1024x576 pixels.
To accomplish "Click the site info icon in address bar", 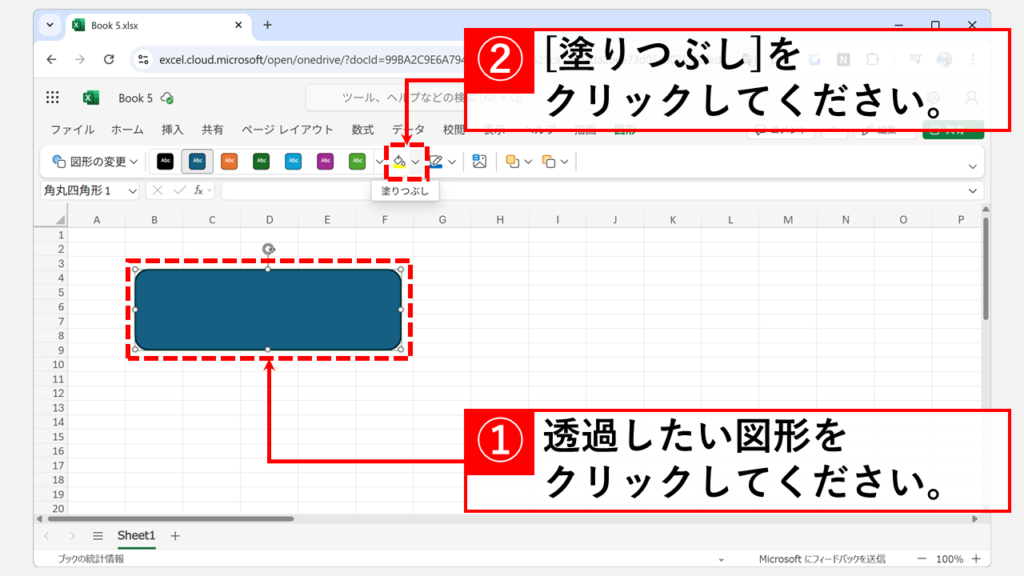I will click(x=142, y=59).
